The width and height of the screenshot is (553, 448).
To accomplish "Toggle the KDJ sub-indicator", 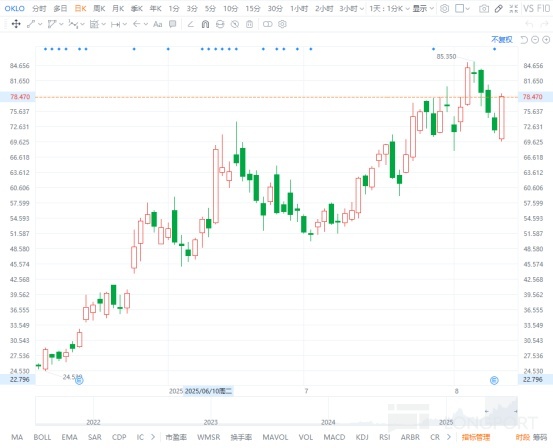I will pyautogui.click(x=362, y=437).
